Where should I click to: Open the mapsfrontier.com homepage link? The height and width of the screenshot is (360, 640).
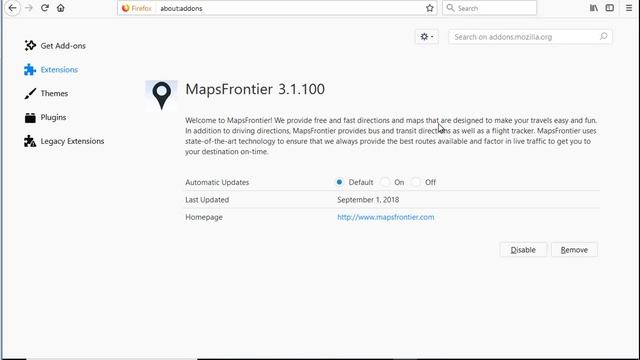coord(386,217)
